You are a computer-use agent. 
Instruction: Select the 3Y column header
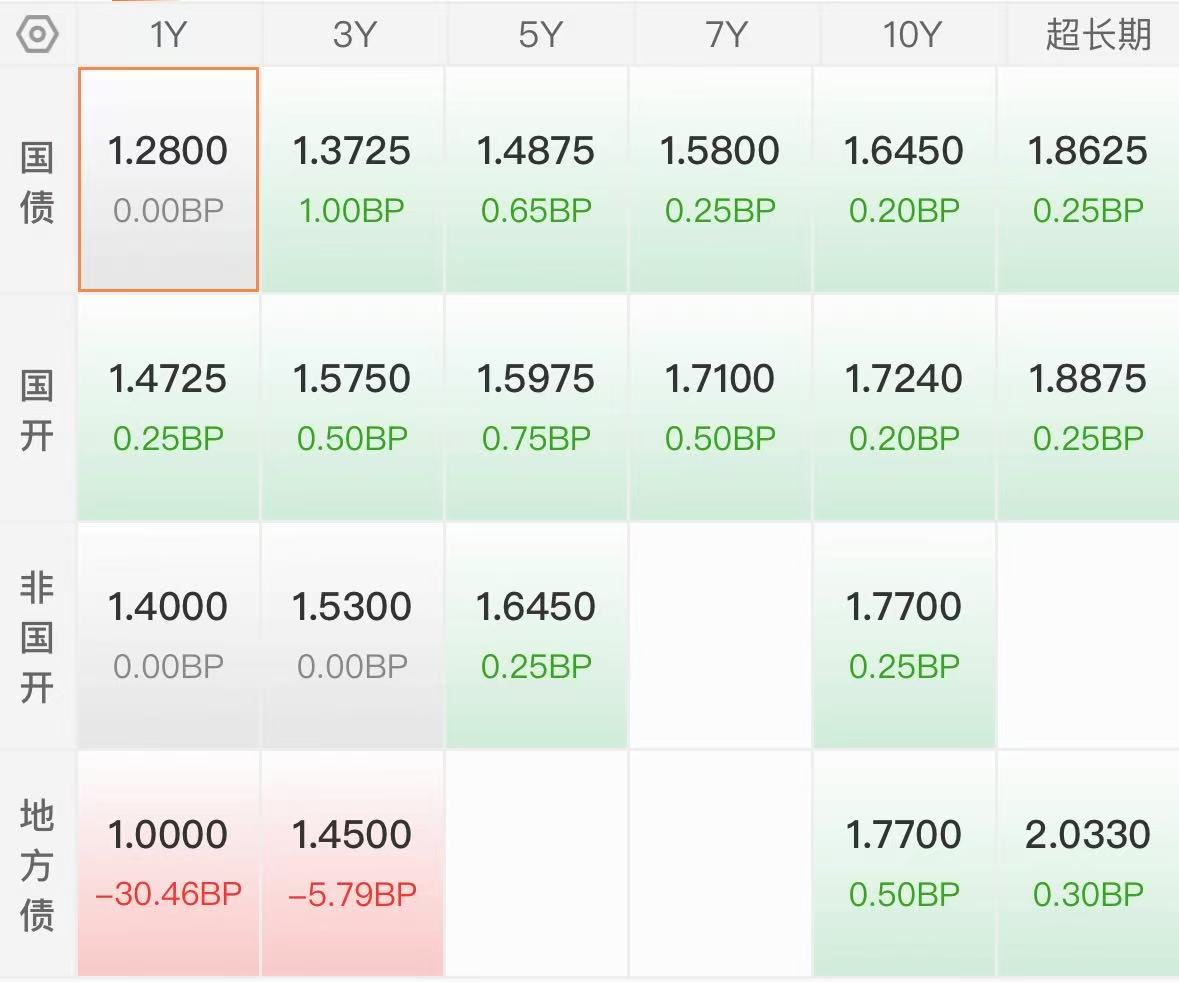coord(353,35)
